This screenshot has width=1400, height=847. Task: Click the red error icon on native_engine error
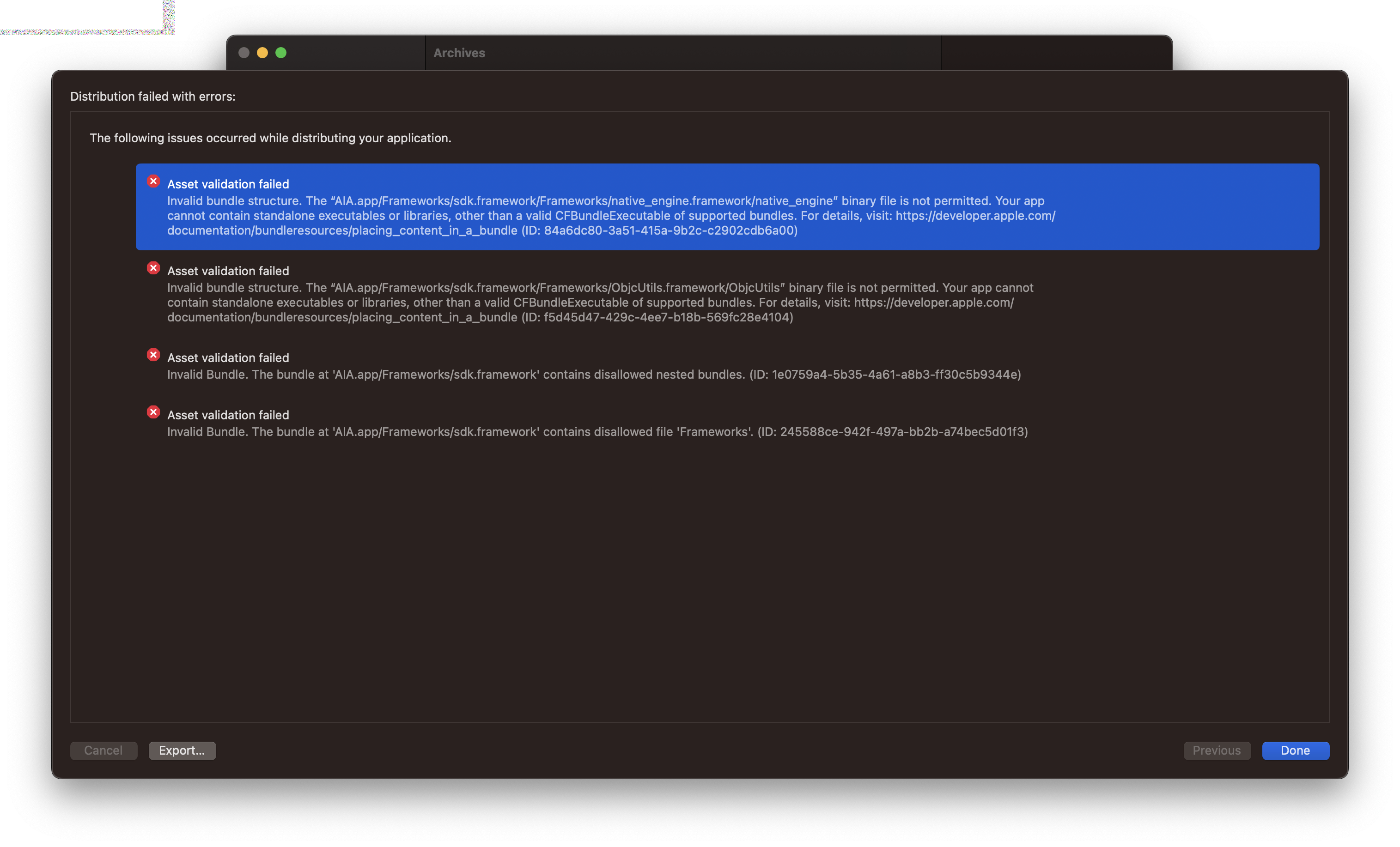[x=153, y=181]
